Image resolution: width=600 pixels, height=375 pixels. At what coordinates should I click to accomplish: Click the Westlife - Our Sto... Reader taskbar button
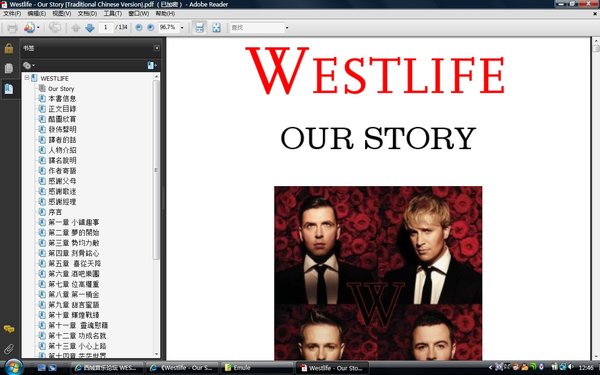click(x=332, y=368)
